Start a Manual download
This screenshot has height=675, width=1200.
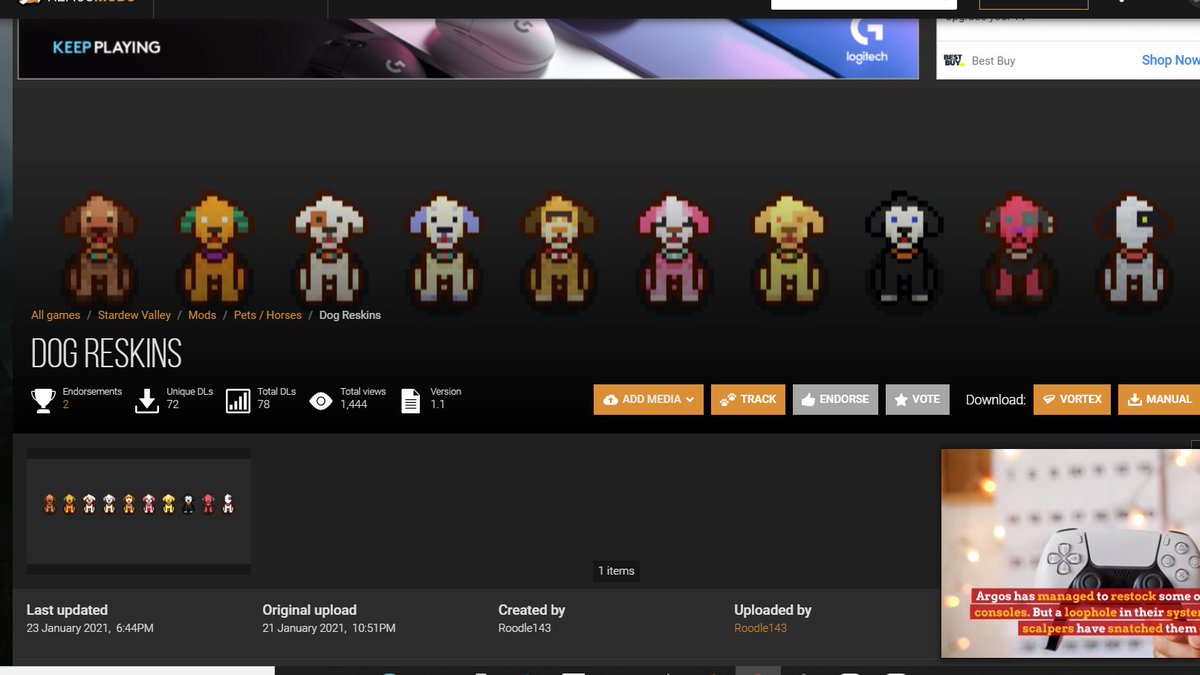tap(1160, 399)
